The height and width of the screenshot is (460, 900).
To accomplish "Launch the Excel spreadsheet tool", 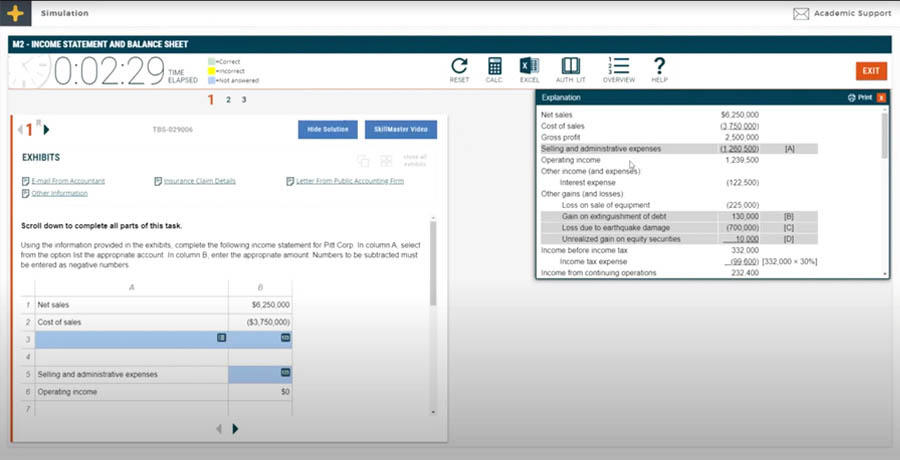I will click(x=529, y=67).
